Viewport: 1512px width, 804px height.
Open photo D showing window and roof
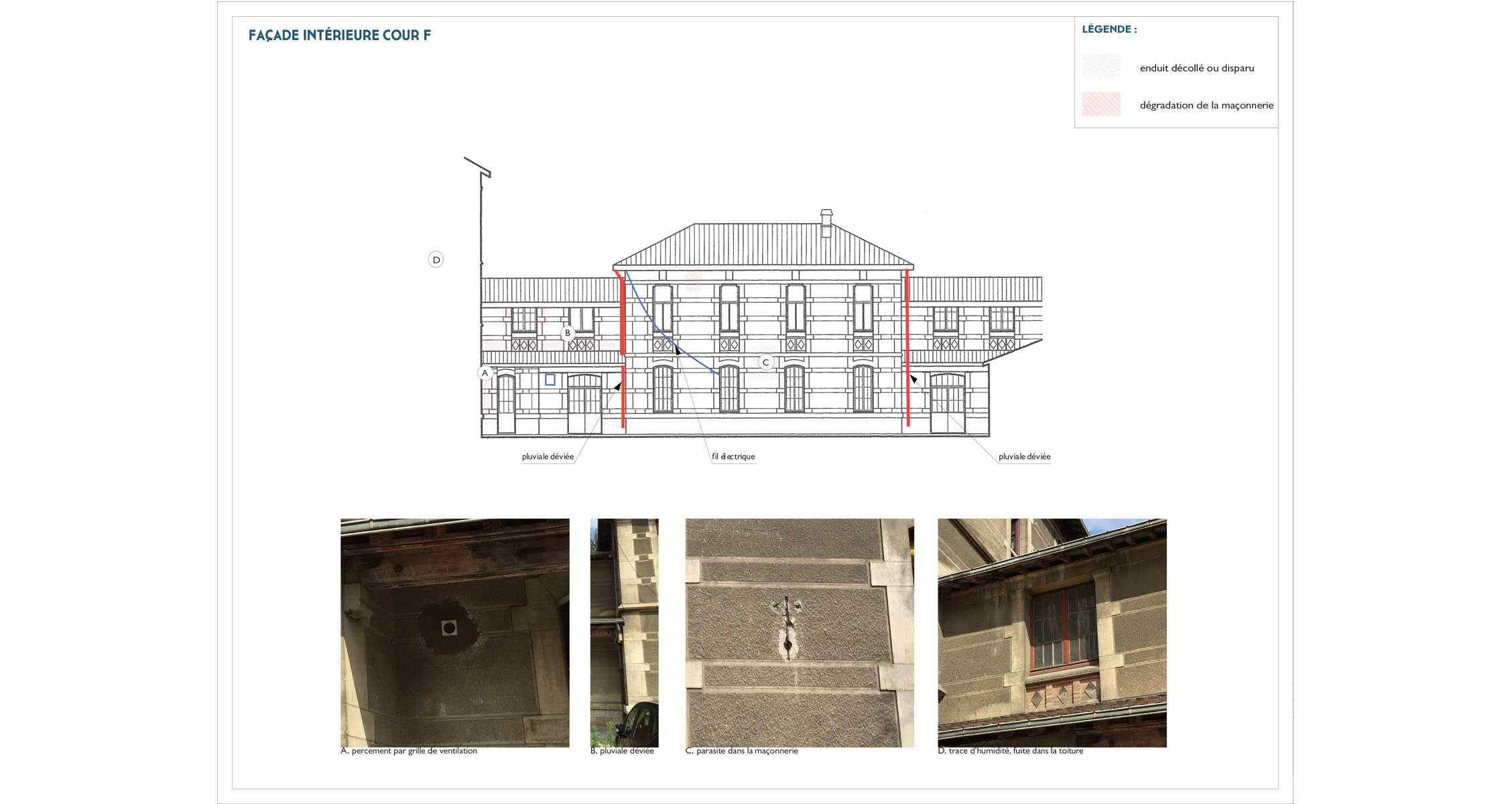click(1052, 632)
